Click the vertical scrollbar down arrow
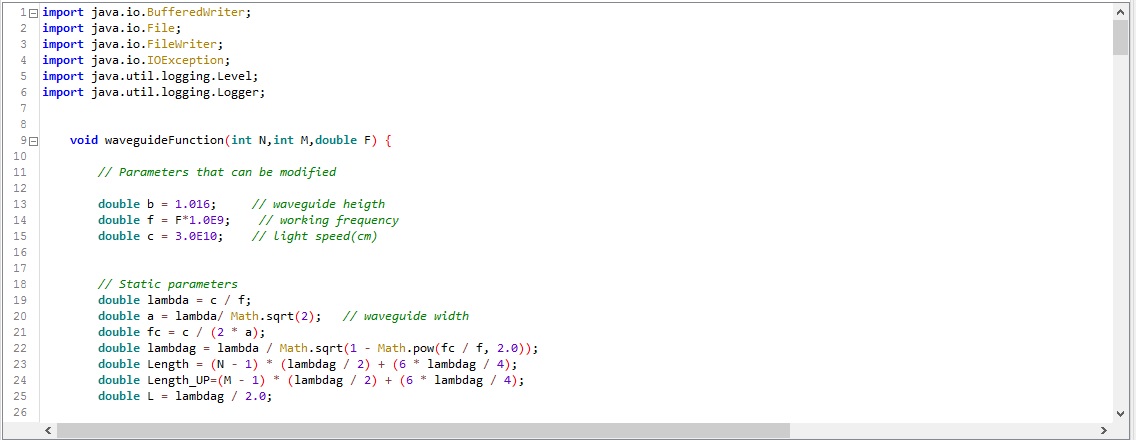 [x=1120, y=412]
